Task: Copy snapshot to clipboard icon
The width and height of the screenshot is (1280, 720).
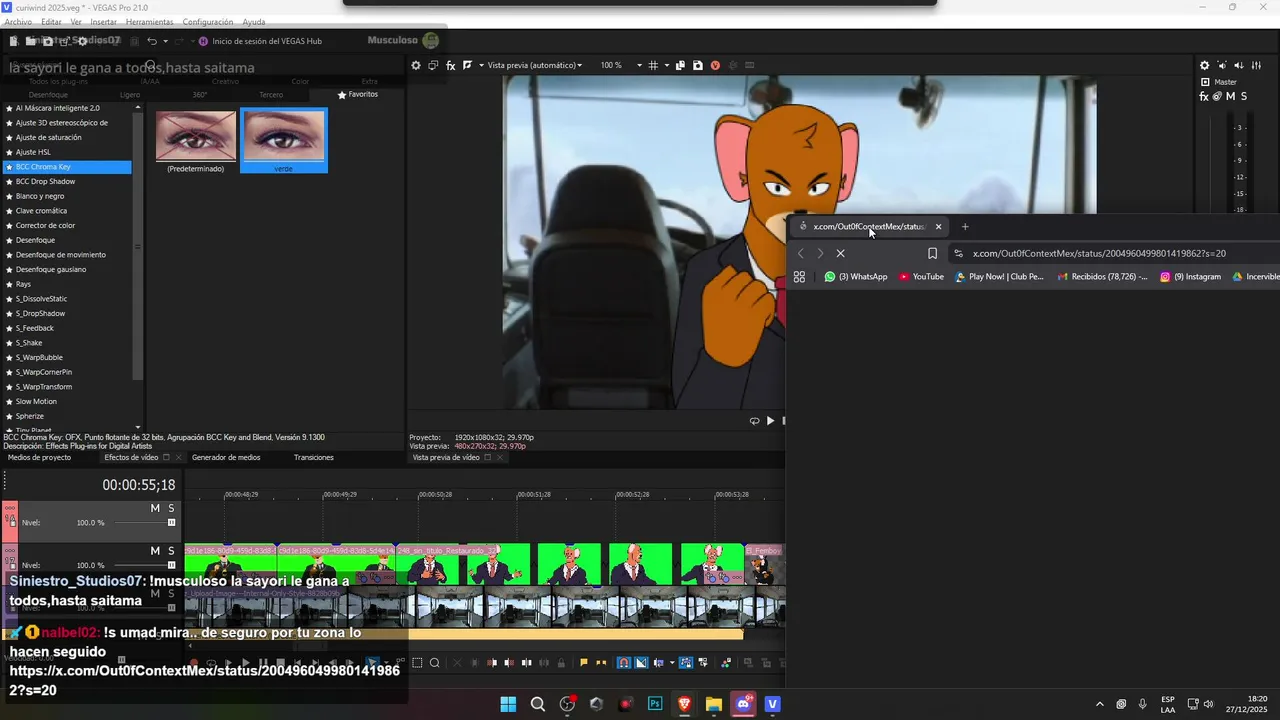Action: pyautogui.click(x=680, y=65)
